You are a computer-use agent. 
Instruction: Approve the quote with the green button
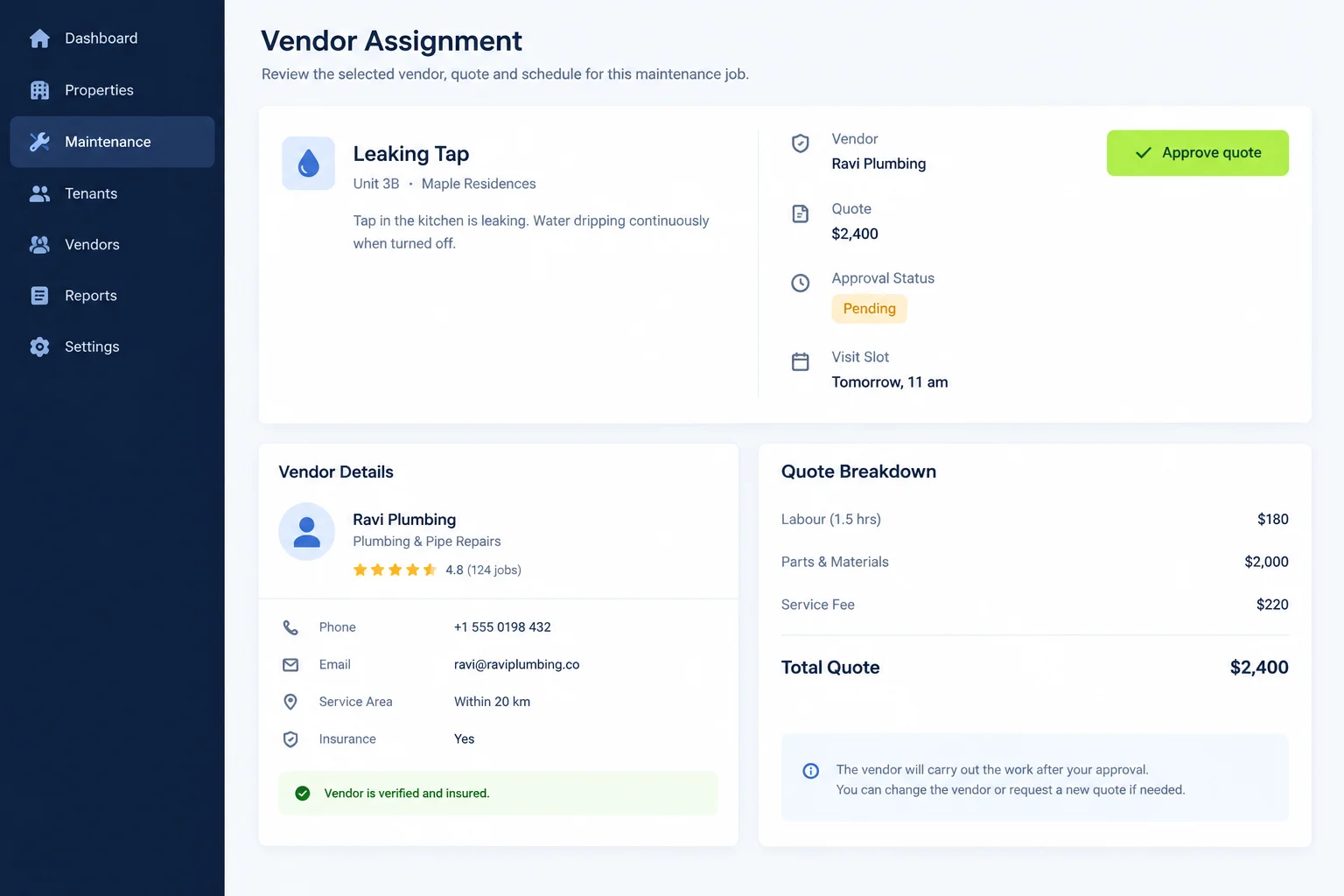point(1197,153)
